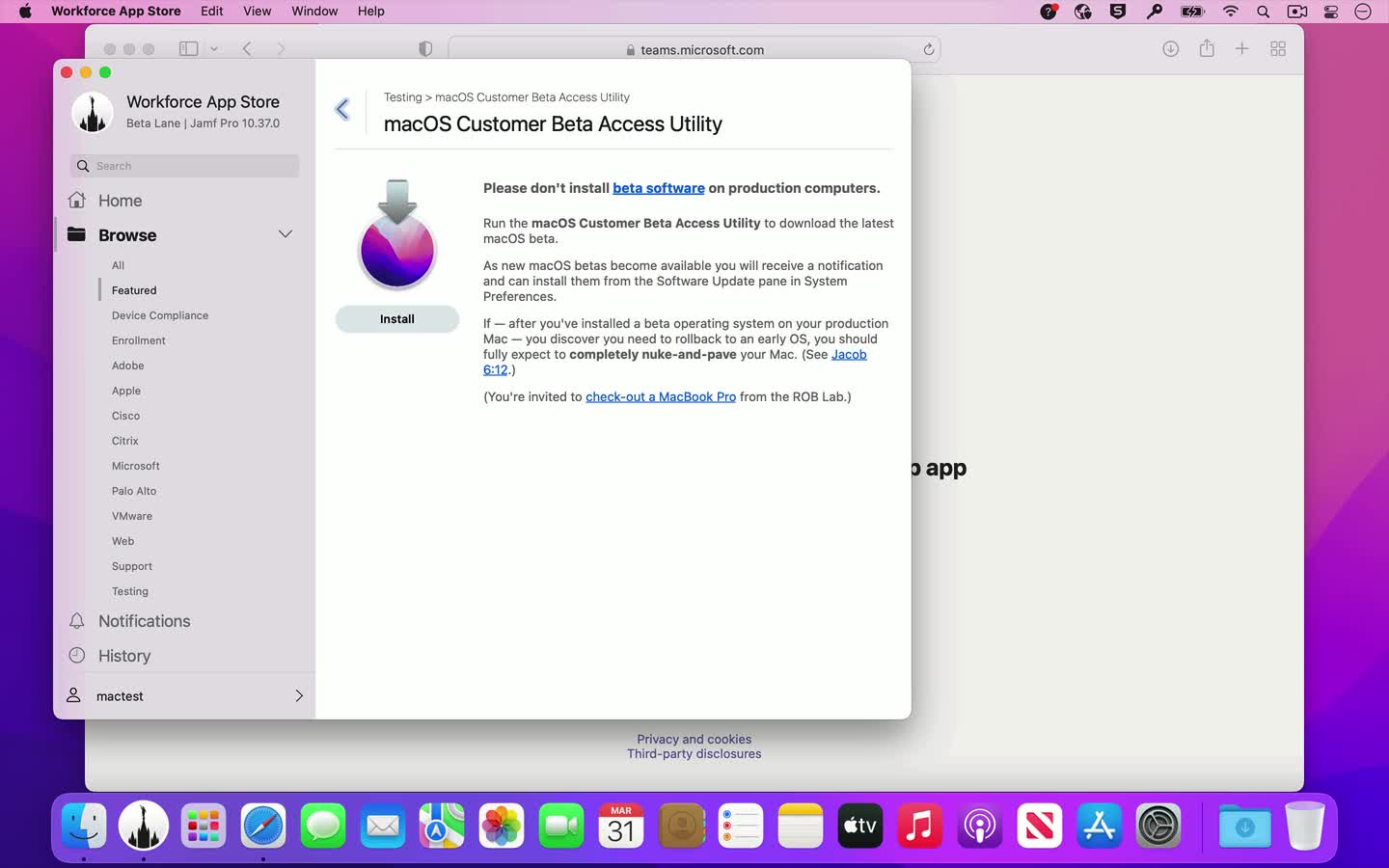Click the blue back chevron arrow
The height and width of the screenshot is (868, 1389).
342,109
